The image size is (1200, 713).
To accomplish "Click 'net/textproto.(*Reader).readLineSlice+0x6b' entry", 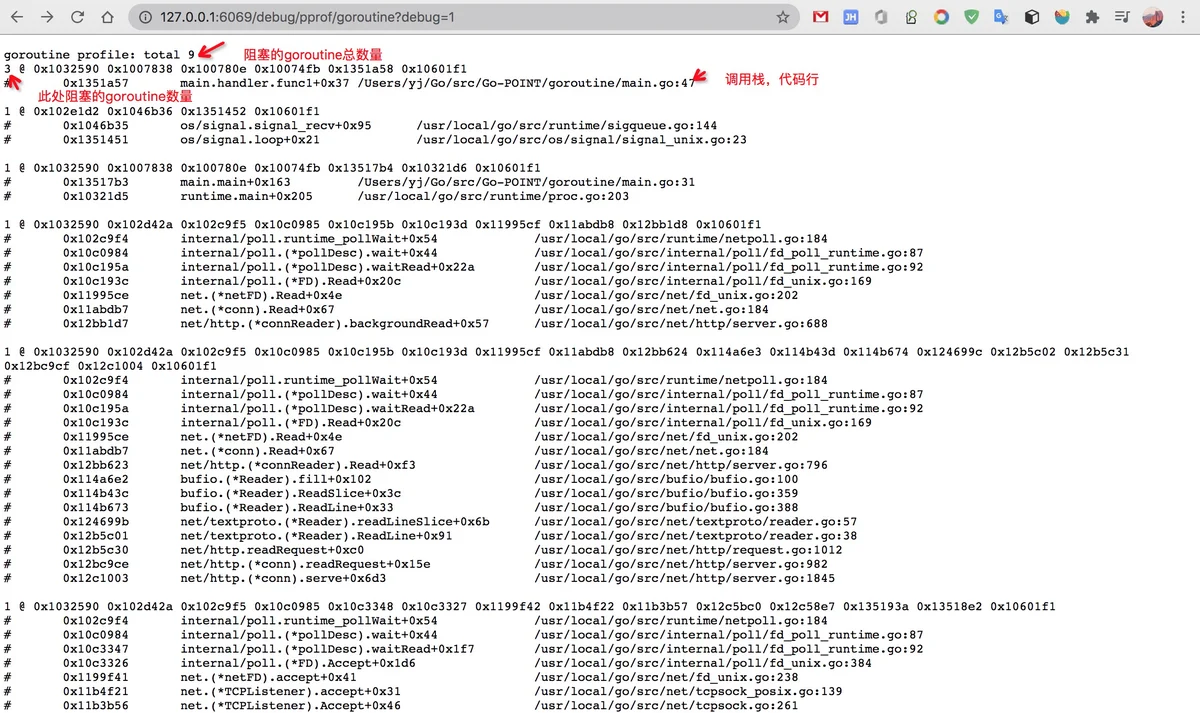I will 335,522.
